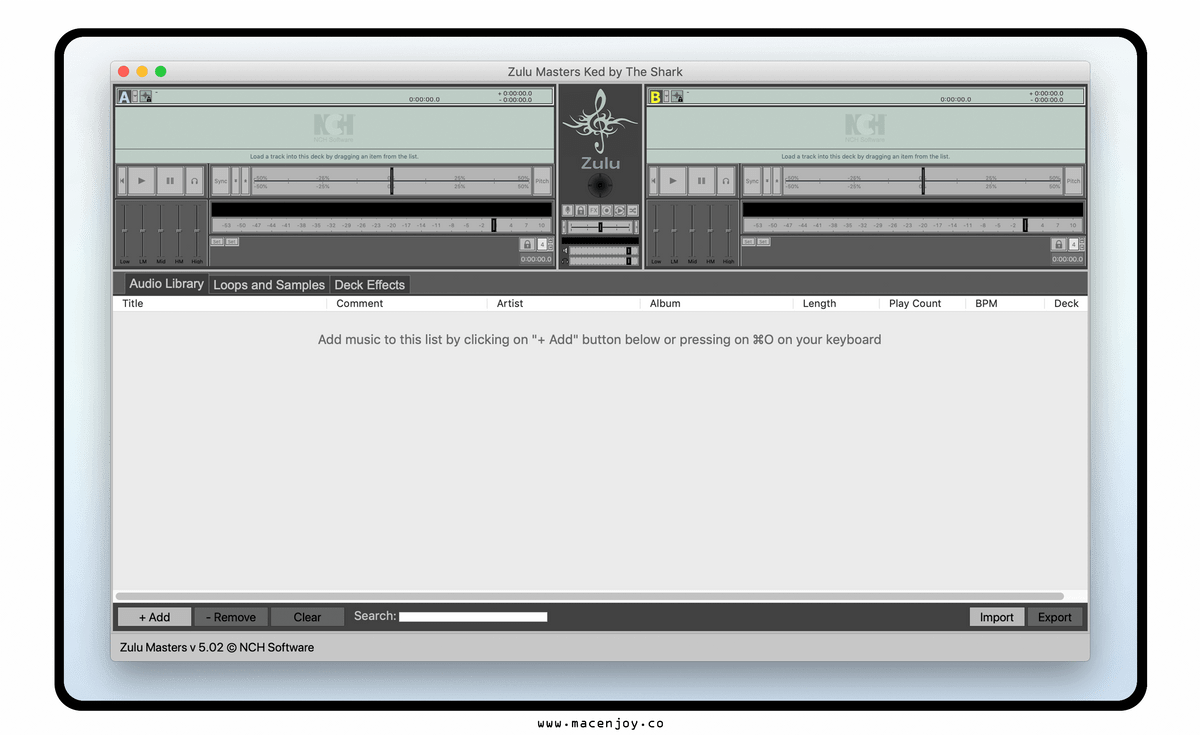
Task: Click the Deck B pitch slider handle
Action: point(923,181)
